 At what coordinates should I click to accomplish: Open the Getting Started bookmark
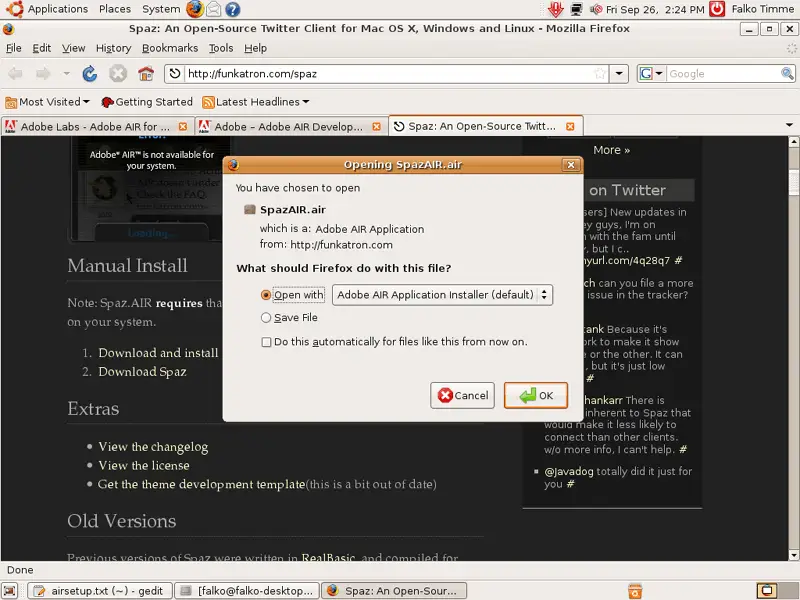coord(147,102)
